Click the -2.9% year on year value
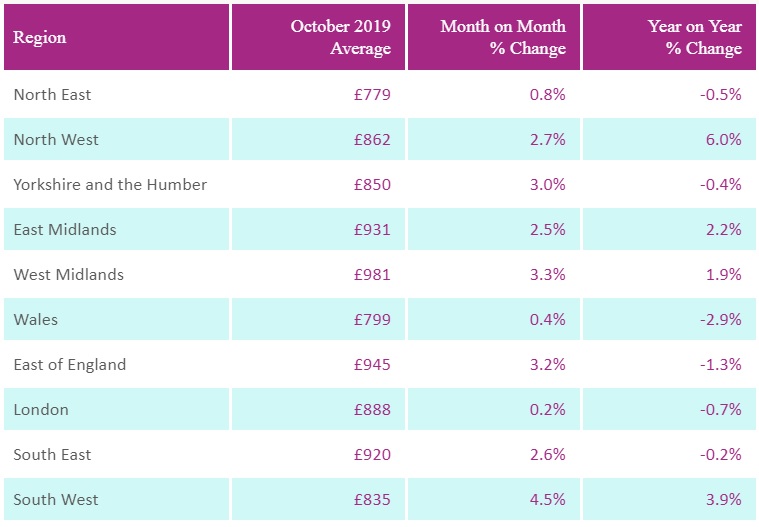The width and height of the screenshot is (759, 527). click(x=720, y=320)
